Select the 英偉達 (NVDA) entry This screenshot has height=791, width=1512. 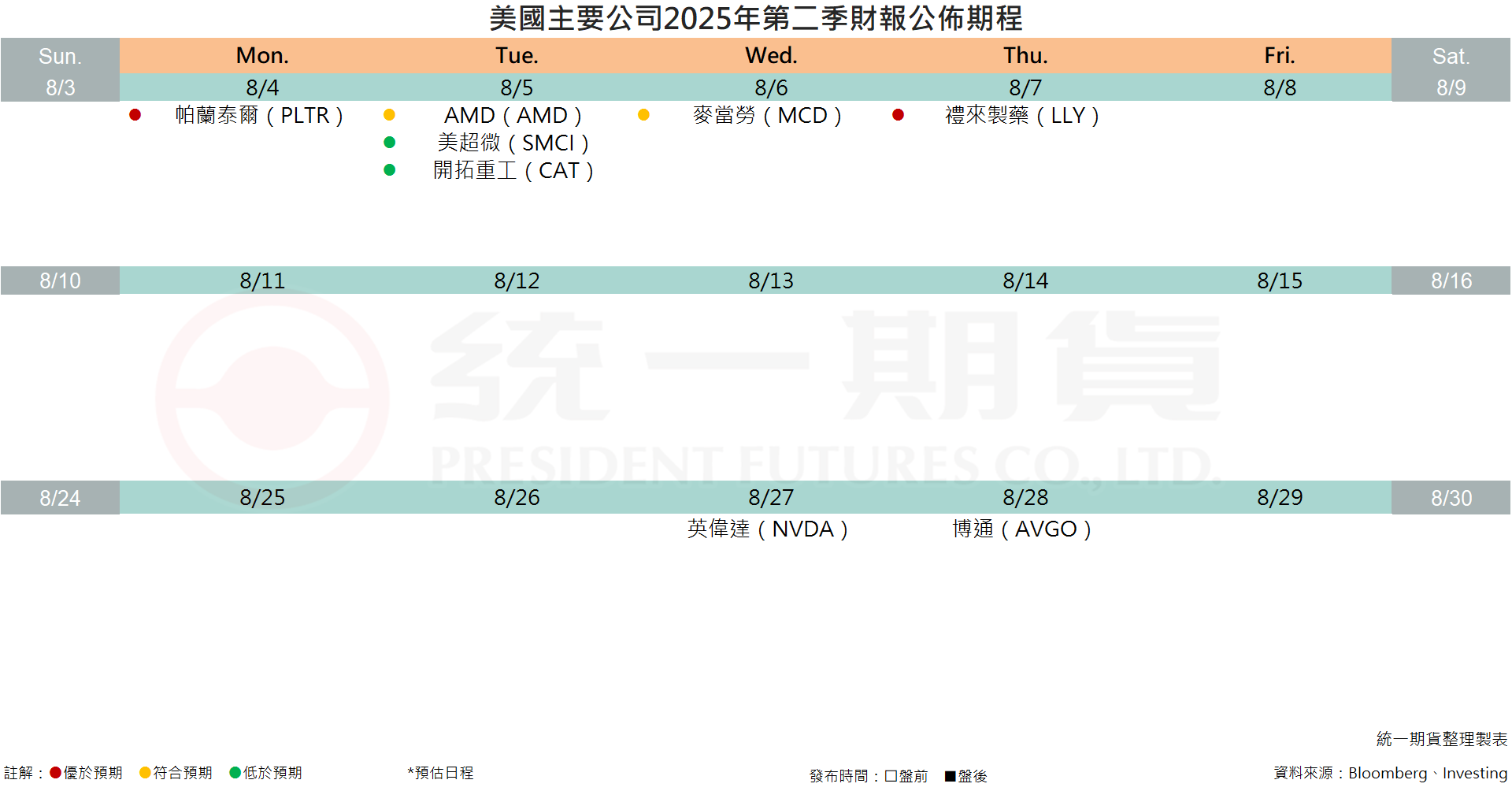(x=767, y=529)
